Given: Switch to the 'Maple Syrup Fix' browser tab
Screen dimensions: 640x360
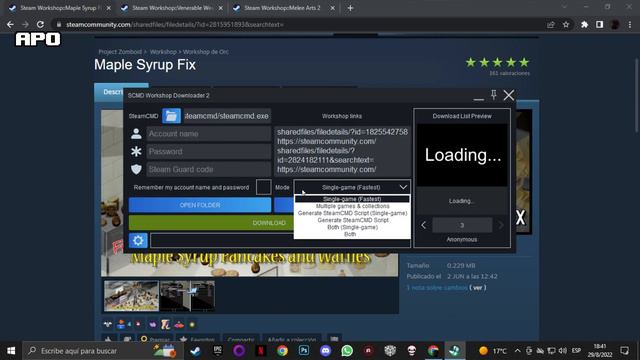Looking at the screenshot, I should 60,8.
